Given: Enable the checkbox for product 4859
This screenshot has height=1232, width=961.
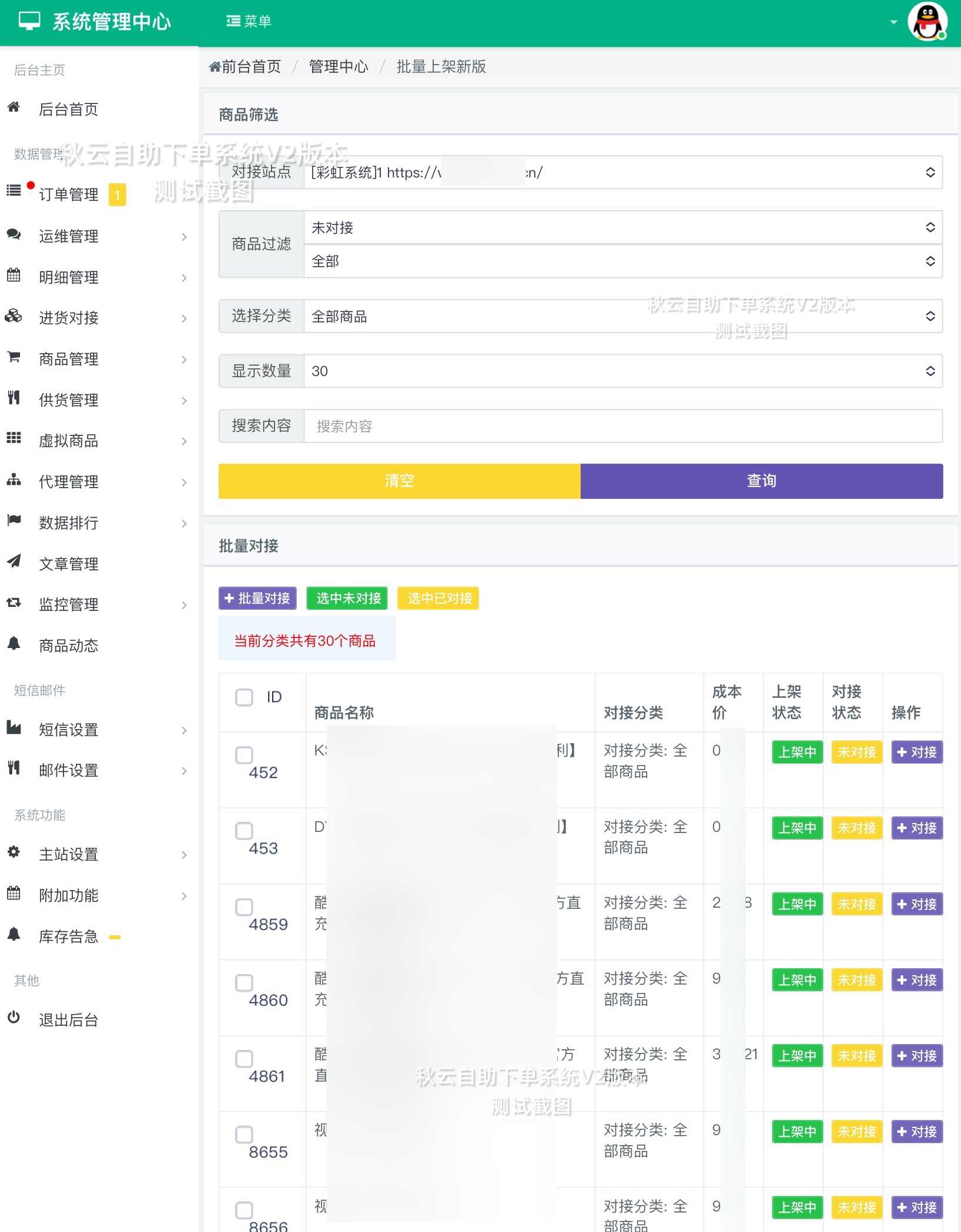Looking at the screenshot, I should point(244,907).
